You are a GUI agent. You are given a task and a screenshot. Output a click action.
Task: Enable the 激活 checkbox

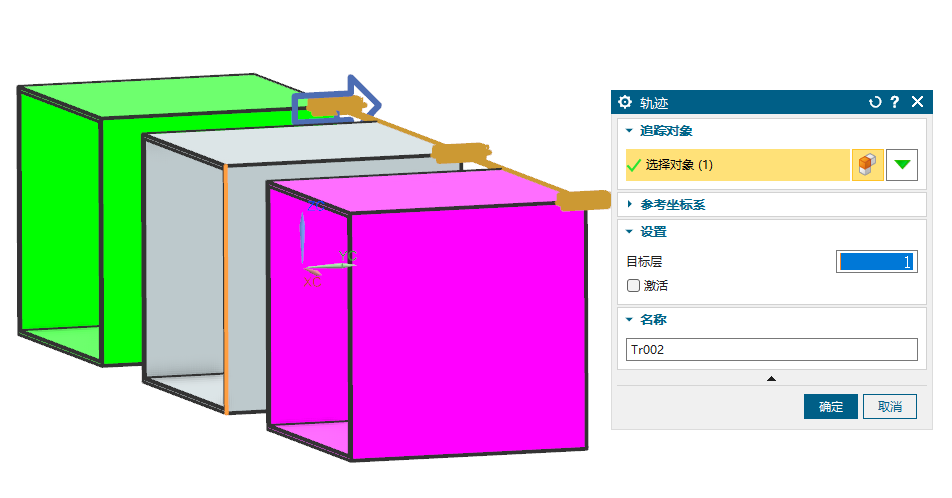[633, 285]
